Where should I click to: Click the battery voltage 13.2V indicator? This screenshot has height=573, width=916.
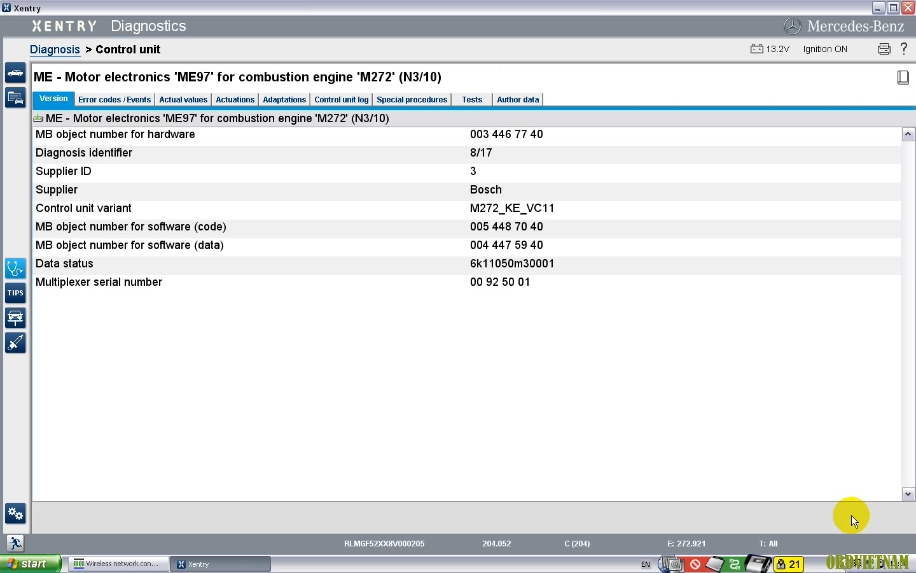tap(770, 49)
